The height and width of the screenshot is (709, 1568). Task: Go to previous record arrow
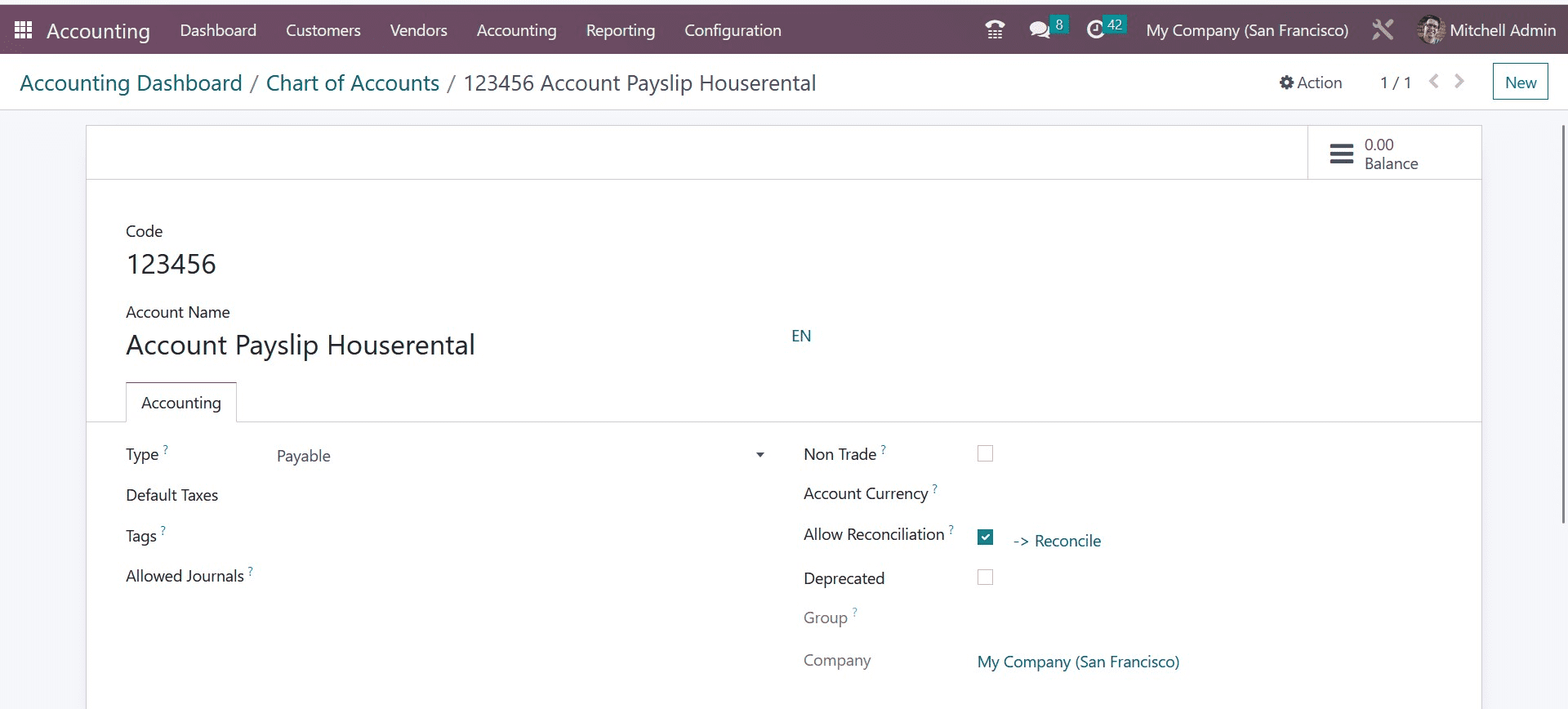tap(1434, 82)
